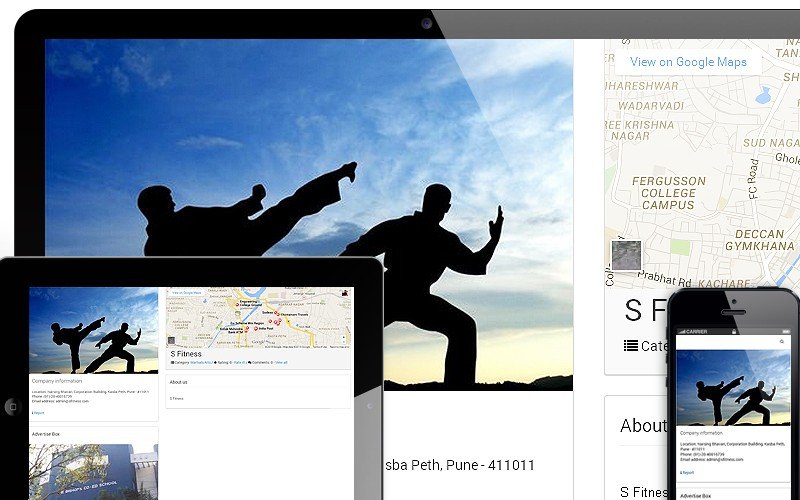Click the category list icon on large screen
This screenshot has height=500, width=800.
pos(631,345)
